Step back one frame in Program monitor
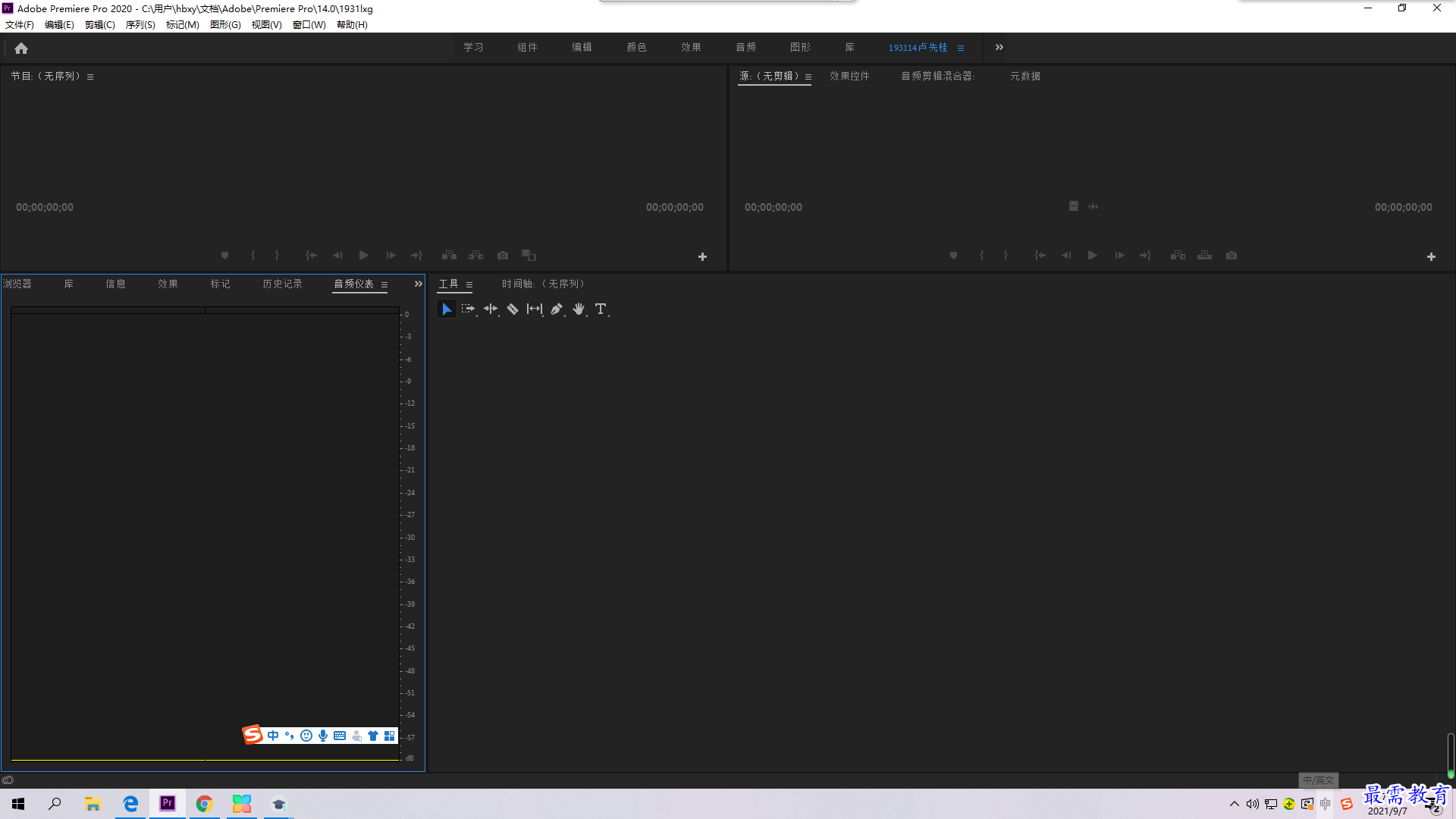Screen dimensions: 1456x819 pyautogui.click(x=337, y=256)
